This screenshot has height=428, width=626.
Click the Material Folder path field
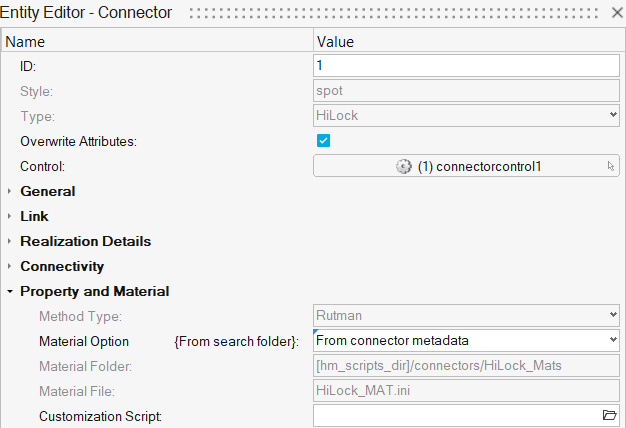point(466,365)
